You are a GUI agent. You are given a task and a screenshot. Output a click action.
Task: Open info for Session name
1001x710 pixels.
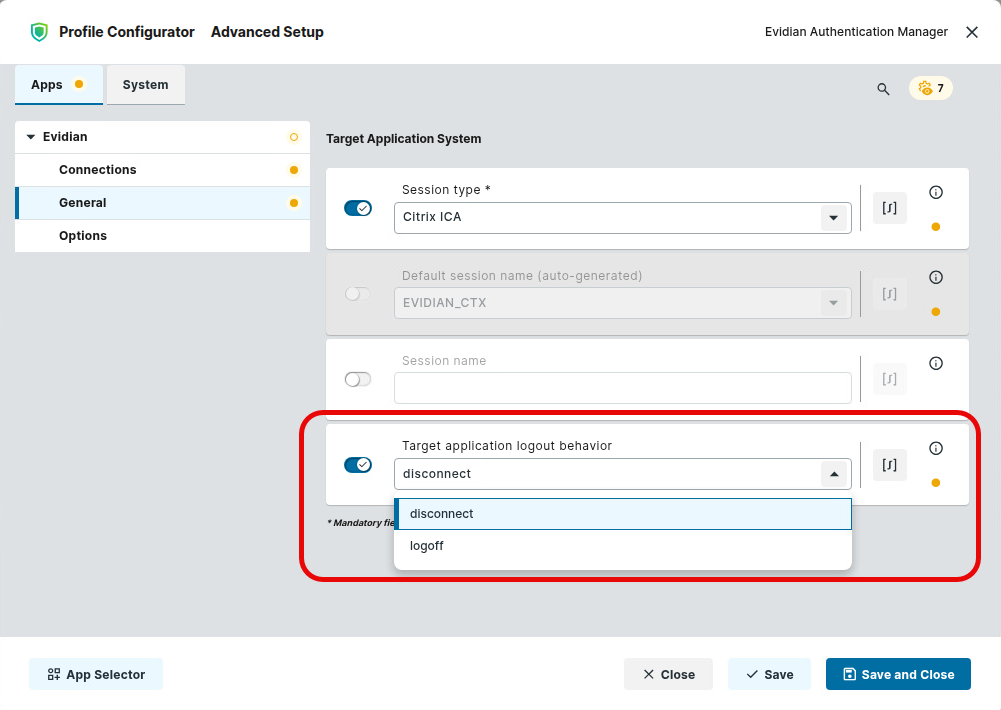936,363
